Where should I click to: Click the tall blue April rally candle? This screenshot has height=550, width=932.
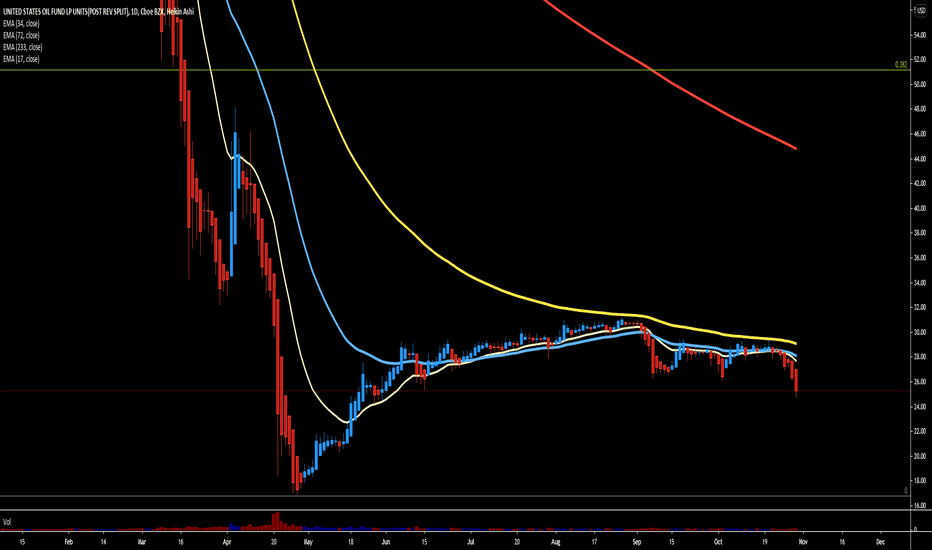pyautogui.click(x=235, y=188)
